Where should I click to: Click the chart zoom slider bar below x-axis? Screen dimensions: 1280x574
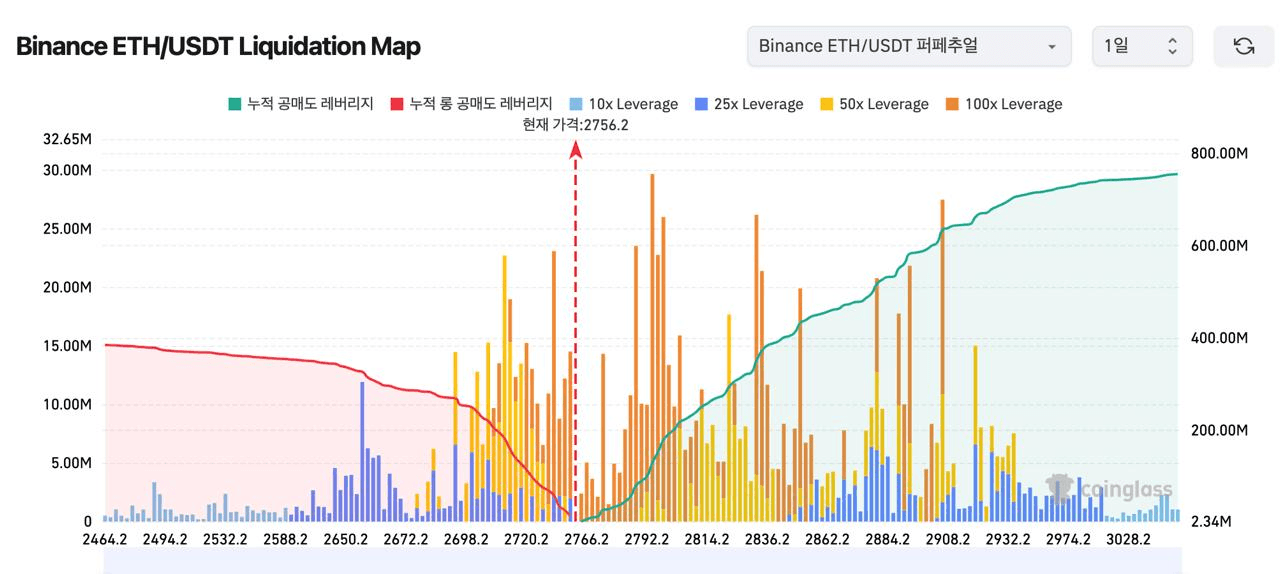tap(642, 560)
